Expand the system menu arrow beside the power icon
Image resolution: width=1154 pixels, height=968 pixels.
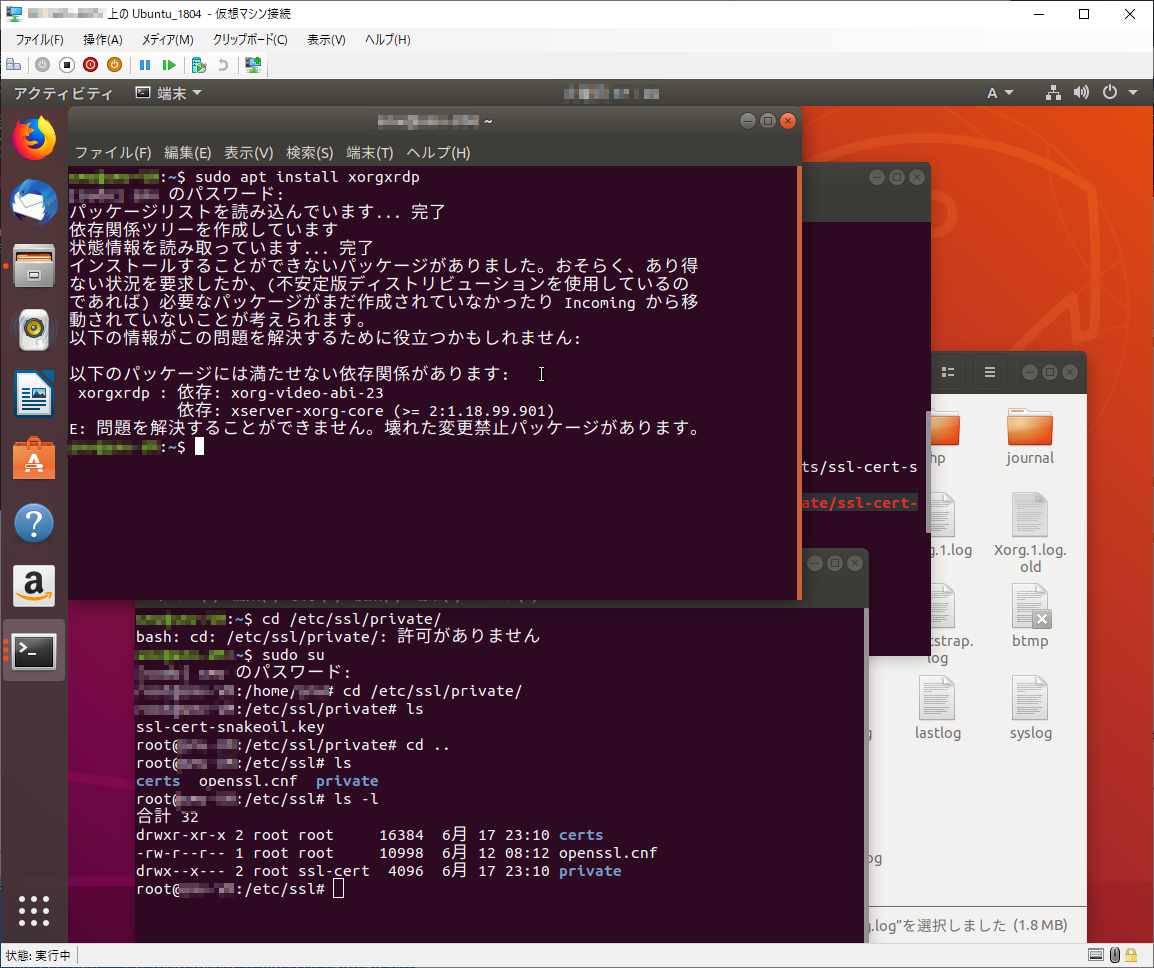1133,93
